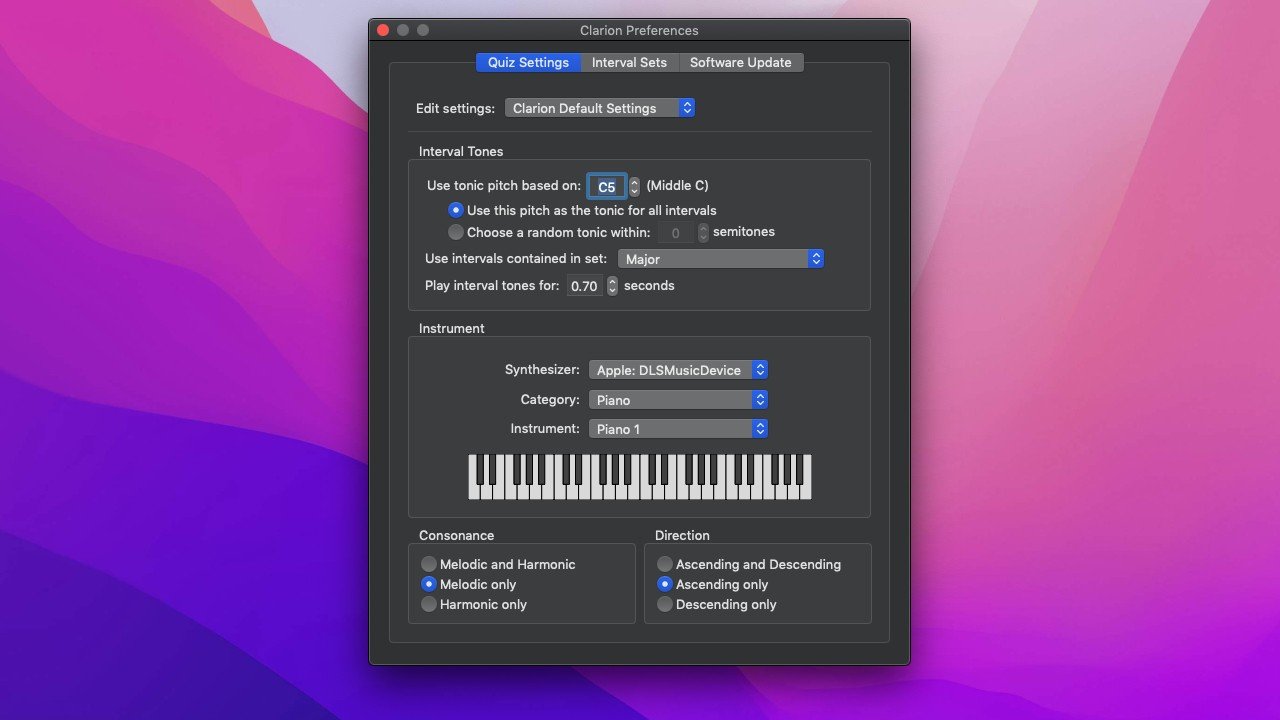Expand the Instrument Piano 1 dropdown
The image size is (1280, 720).
coord(678,429)
